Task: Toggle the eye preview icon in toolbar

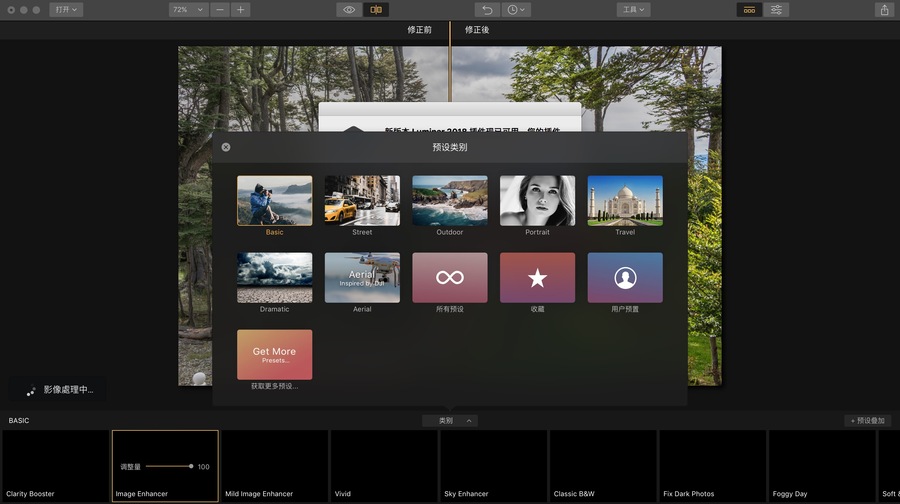Action: click(x=348, y=10)
